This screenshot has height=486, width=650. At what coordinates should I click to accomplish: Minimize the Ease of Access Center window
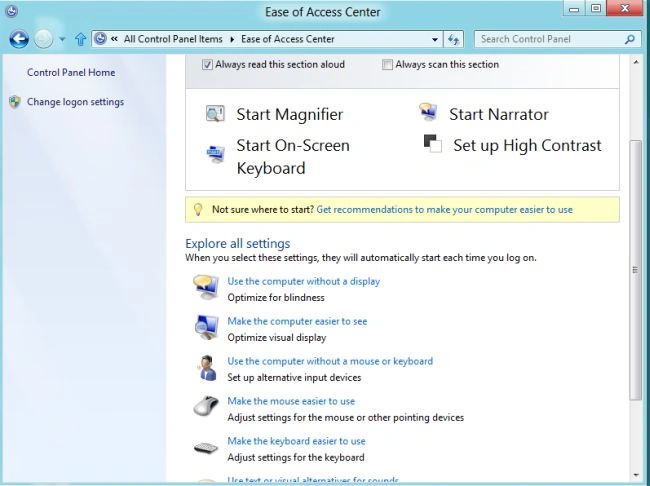pyautogui.click(x=574, y=9)
